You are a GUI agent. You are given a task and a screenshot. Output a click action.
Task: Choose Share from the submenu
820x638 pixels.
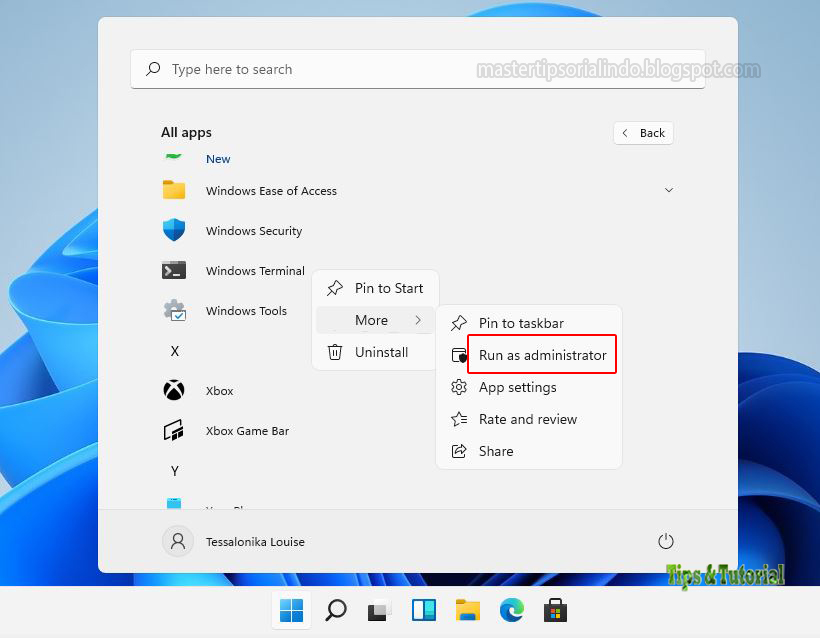point(529,451)
